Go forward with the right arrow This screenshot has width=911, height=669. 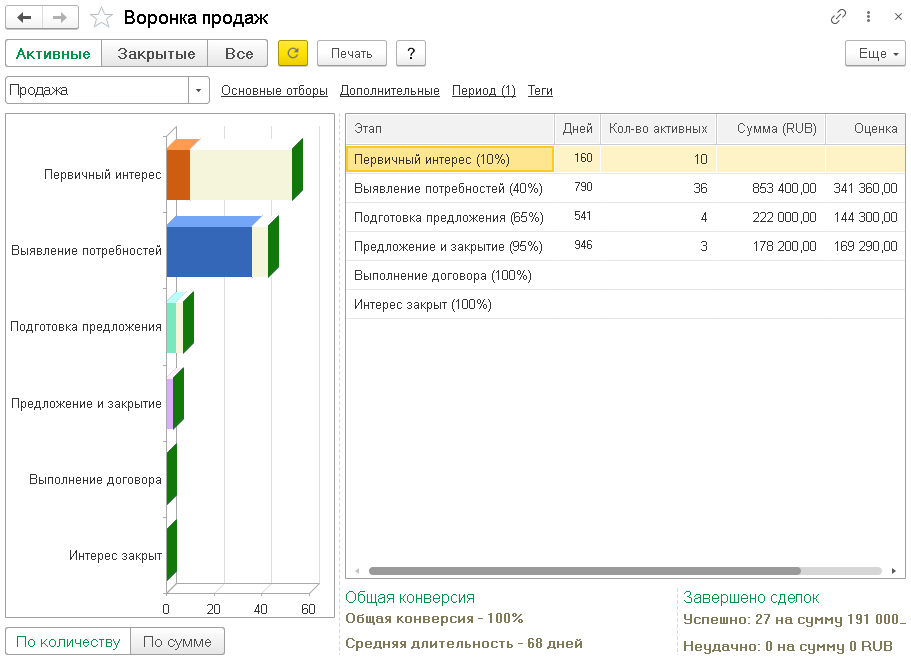(60, 18)
